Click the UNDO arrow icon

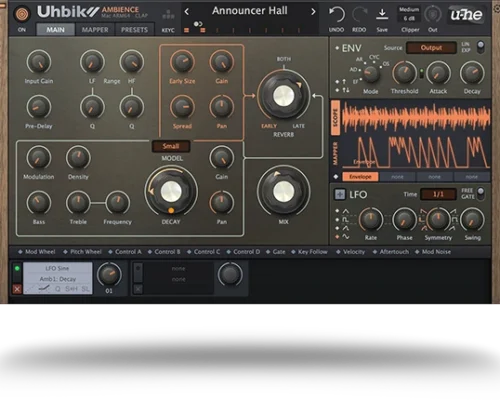click(337, 15)
